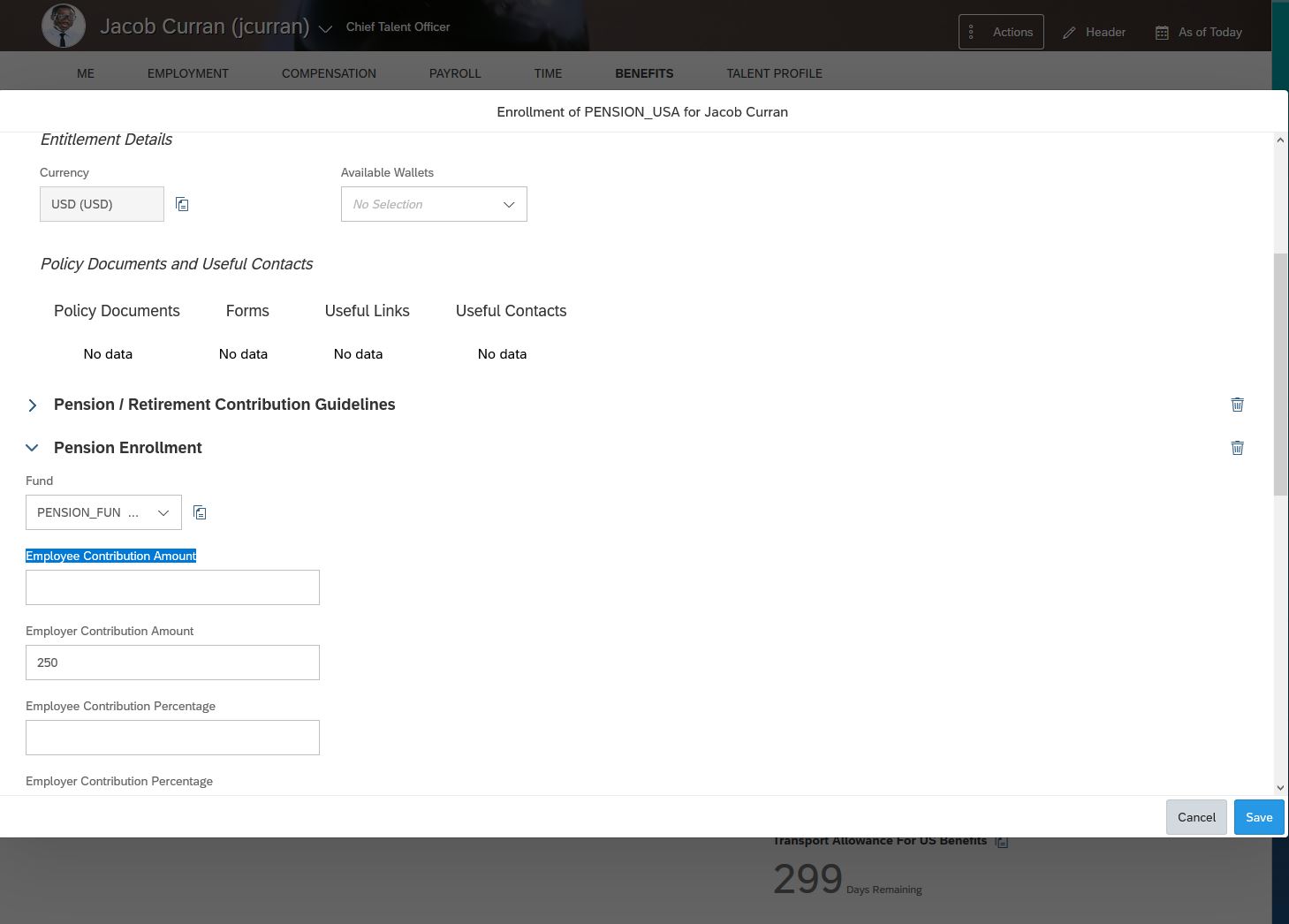
Task: Click the Header edit button
Action: [1094, 32]
